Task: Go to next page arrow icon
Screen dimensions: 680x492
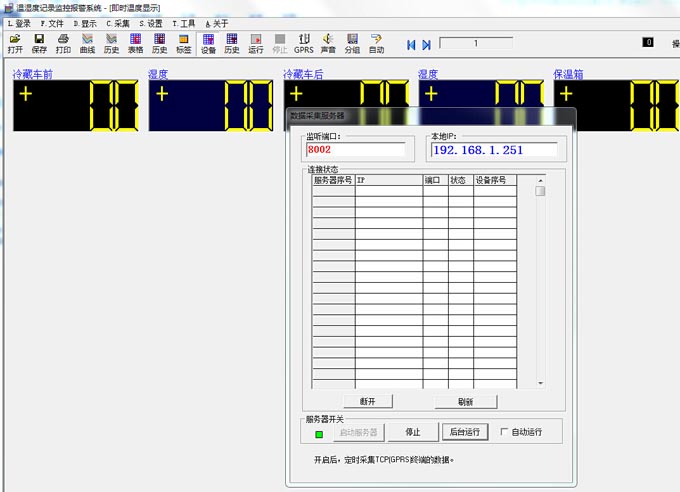Action: tap(427, 45)
